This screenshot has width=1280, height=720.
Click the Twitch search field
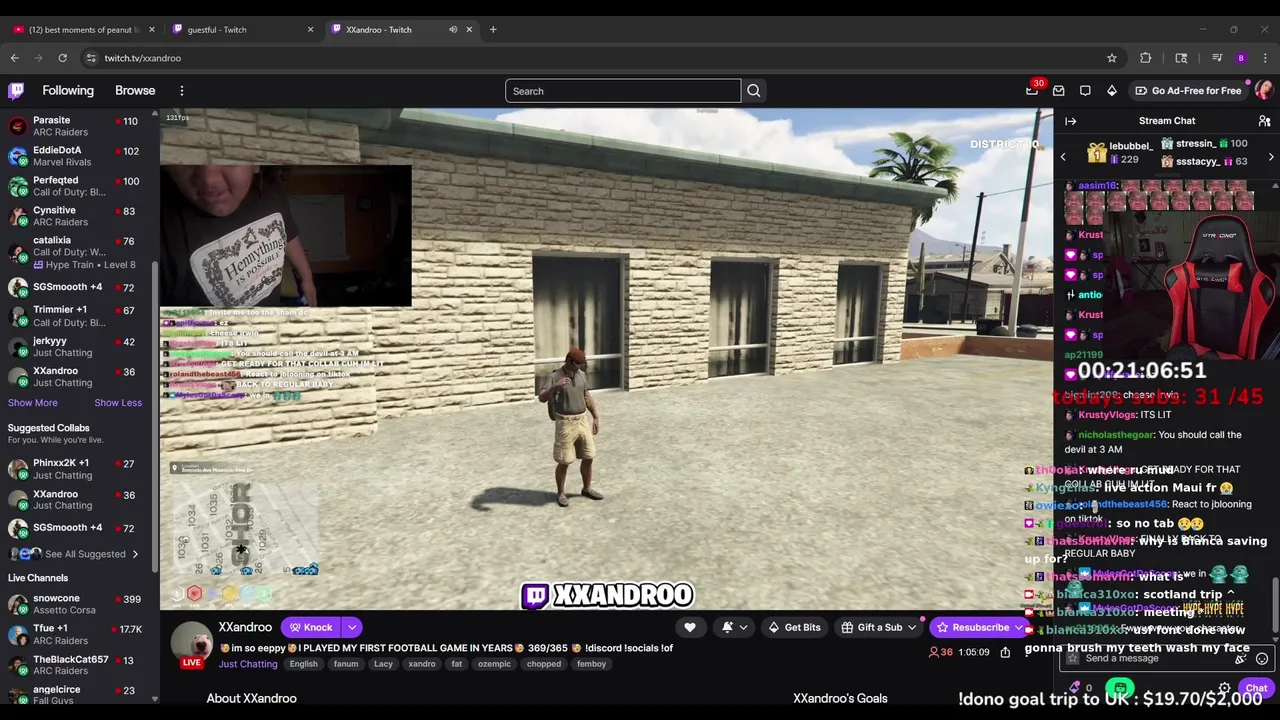(x=623, y=91)
